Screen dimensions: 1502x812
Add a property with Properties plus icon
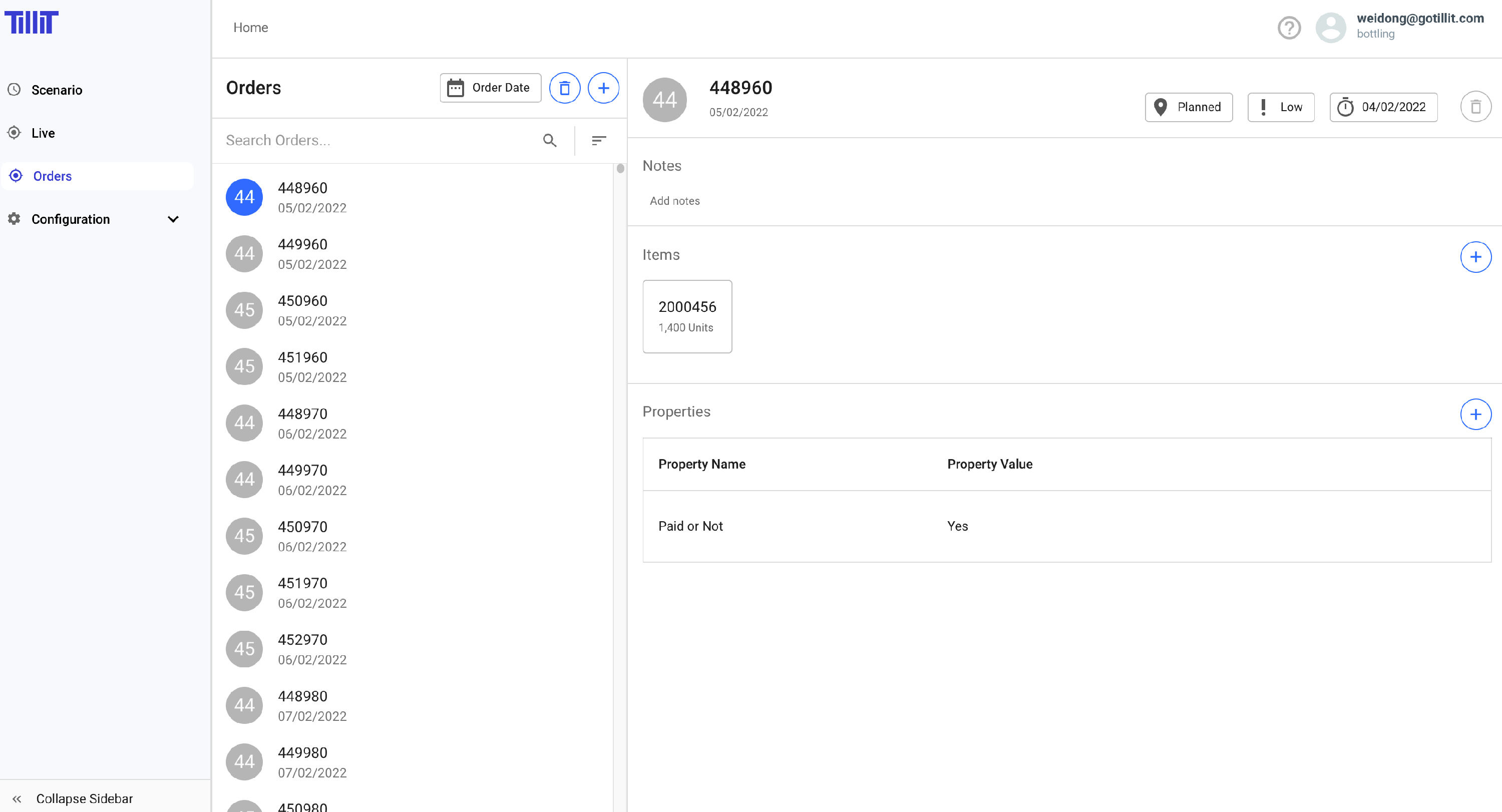tap(1475, 415)
